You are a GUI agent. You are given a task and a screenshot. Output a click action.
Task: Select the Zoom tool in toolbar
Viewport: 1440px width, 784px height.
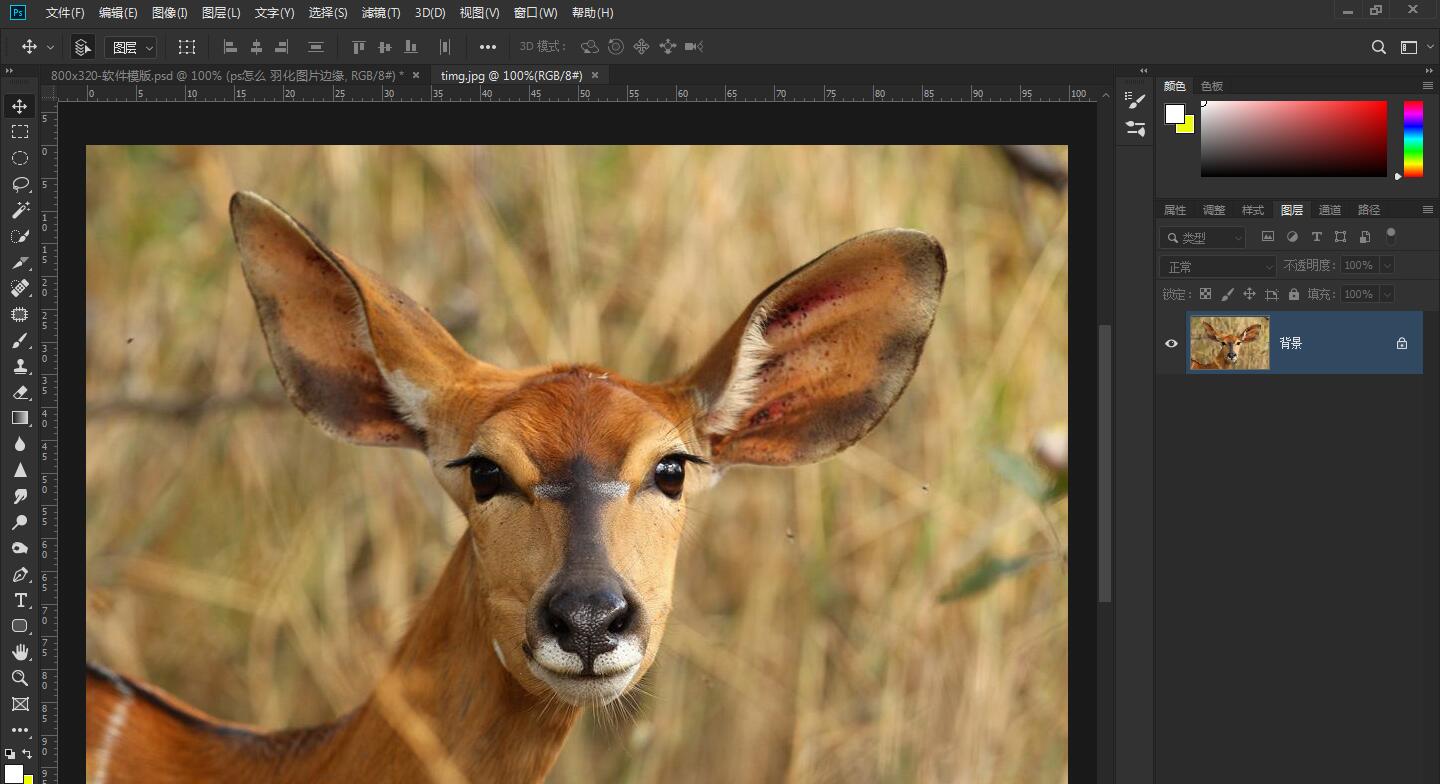[20, 678]
